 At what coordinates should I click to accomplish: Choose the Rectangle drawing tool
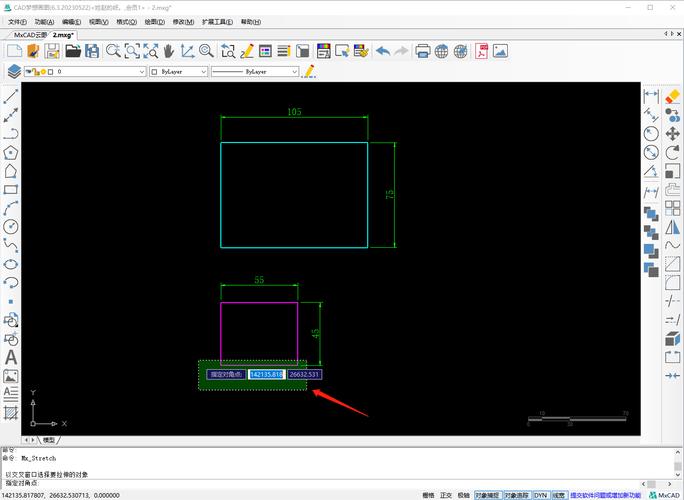(x=11, y=189)
